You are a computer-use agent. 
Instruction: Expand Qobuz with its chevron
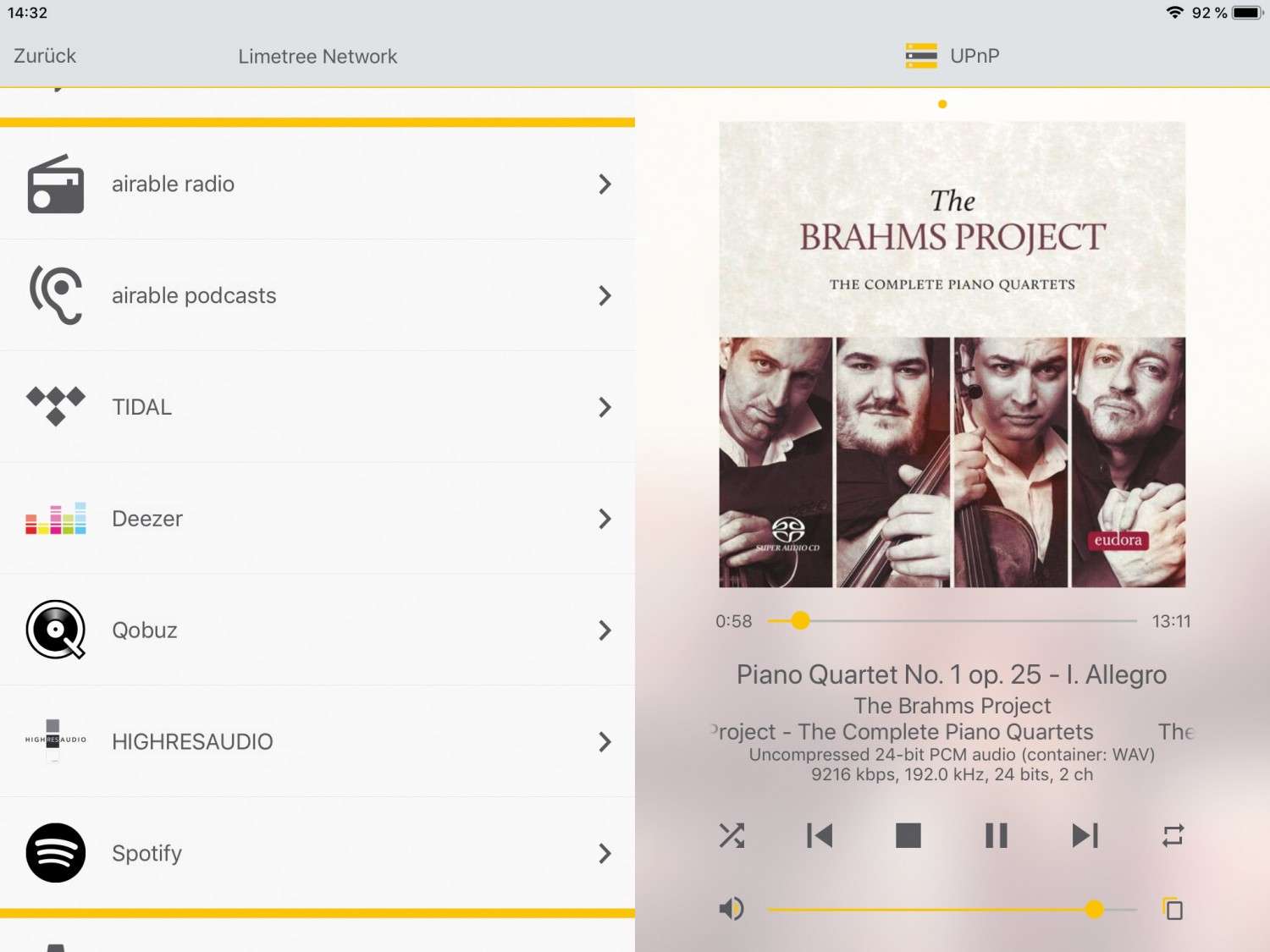pyautogui.click(x=605, y=630)
